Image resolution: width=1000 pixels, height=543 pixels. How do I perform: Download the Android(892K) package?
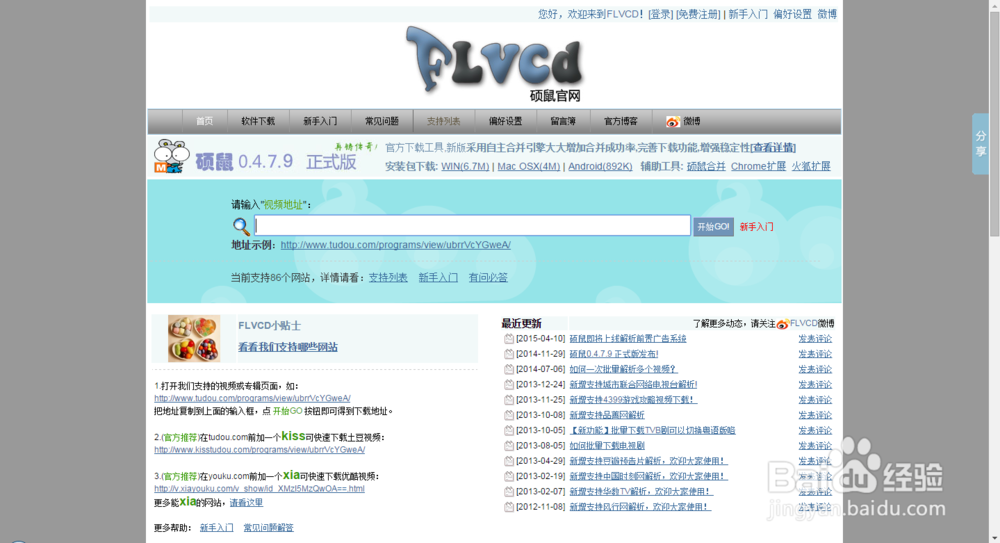[600, 167]
